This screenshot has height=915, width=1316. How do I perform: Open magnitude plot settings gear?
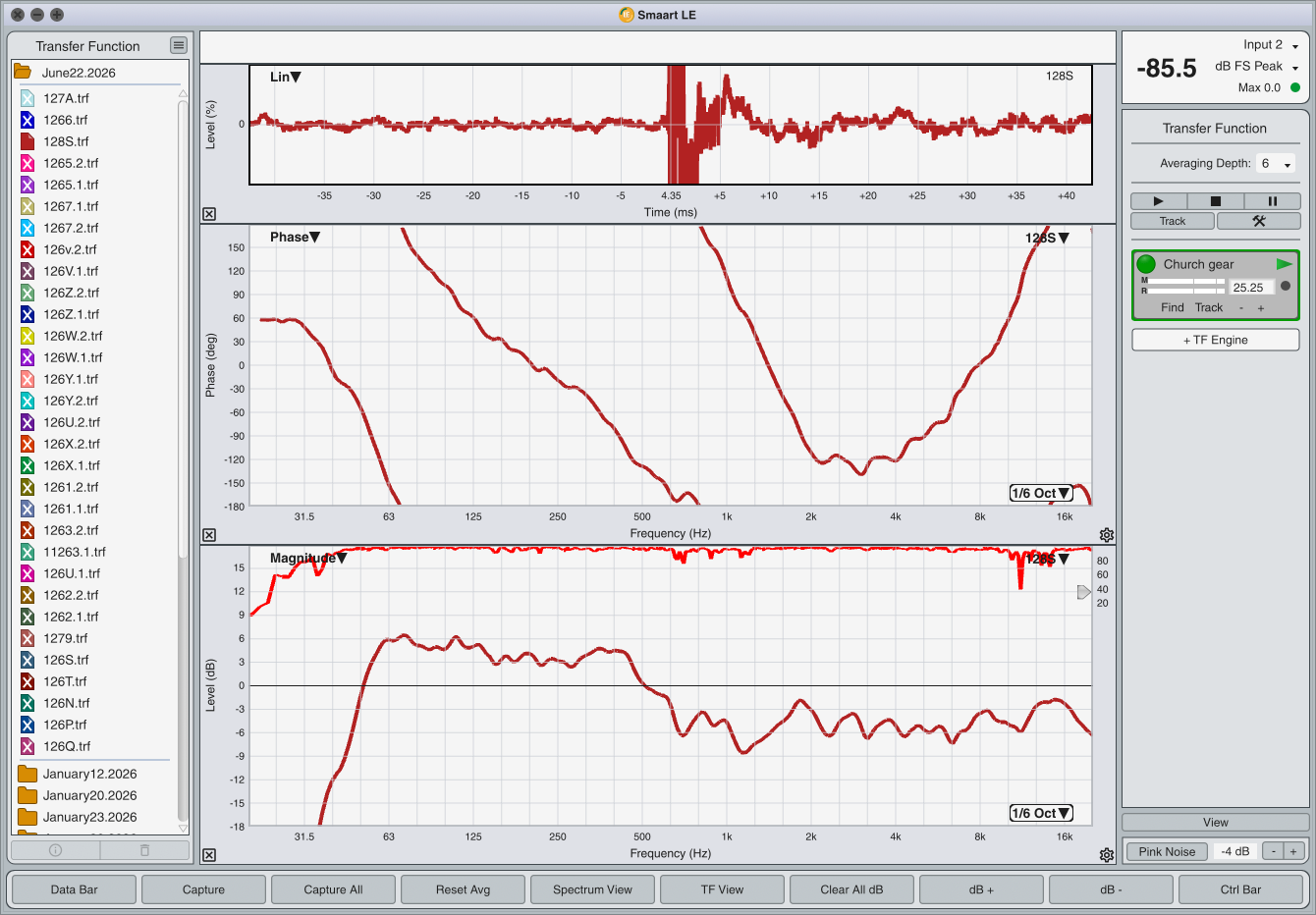1107,855
